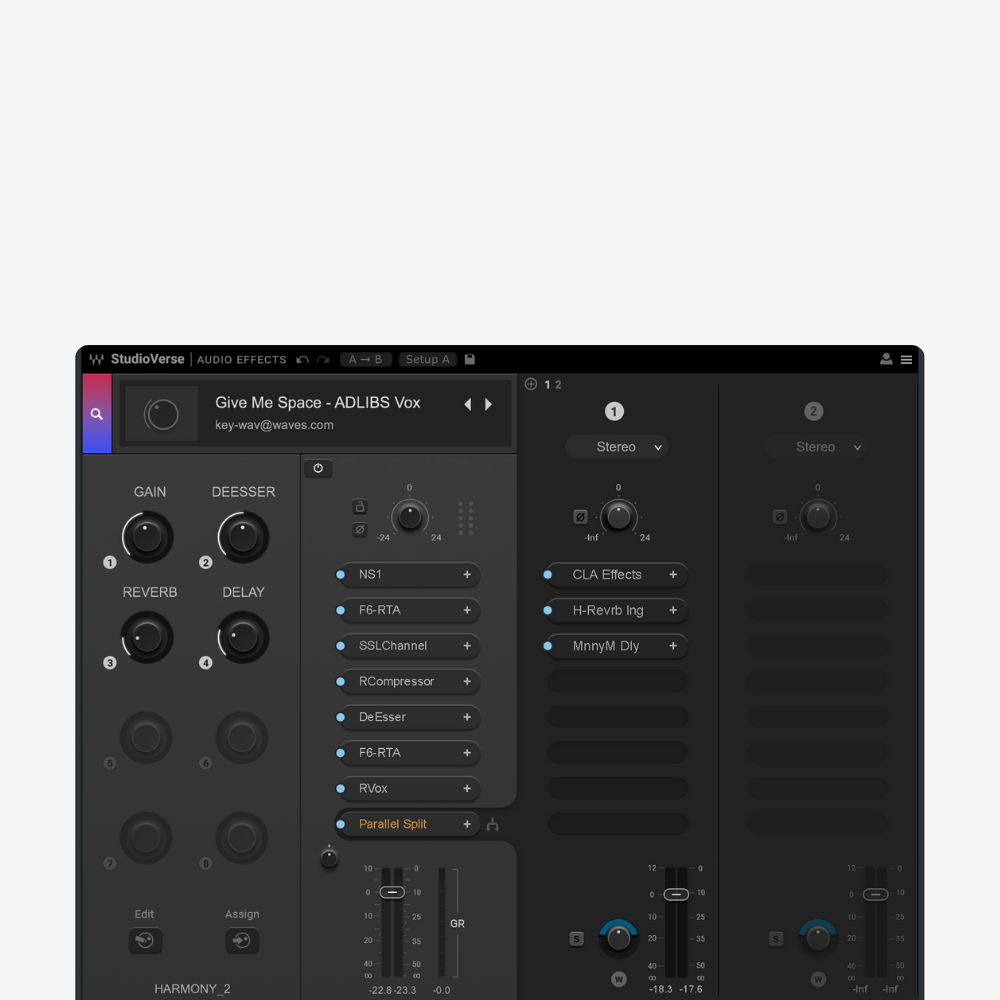Toggle solo on rack 1
Screen dimensions: 1000x1000
tap(576, 938)
